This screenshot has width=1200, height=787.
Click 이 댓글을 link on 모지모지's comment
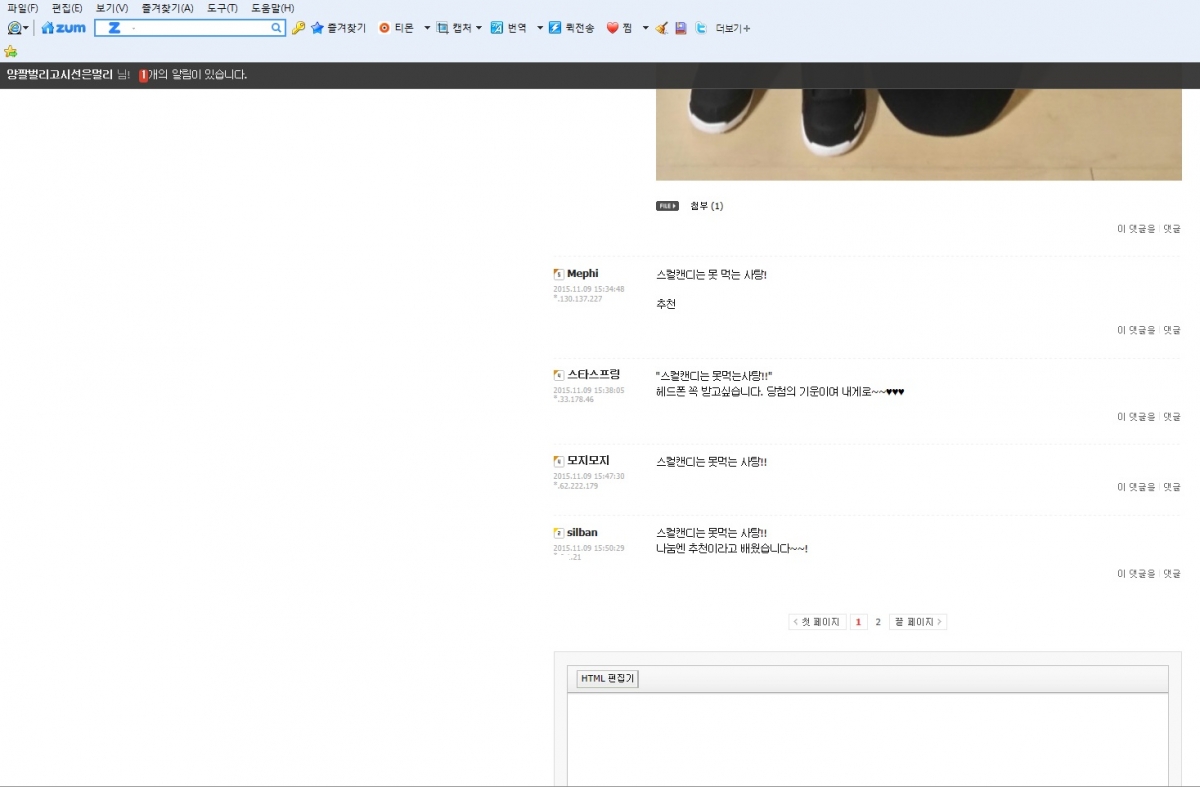coord(1136,487)
